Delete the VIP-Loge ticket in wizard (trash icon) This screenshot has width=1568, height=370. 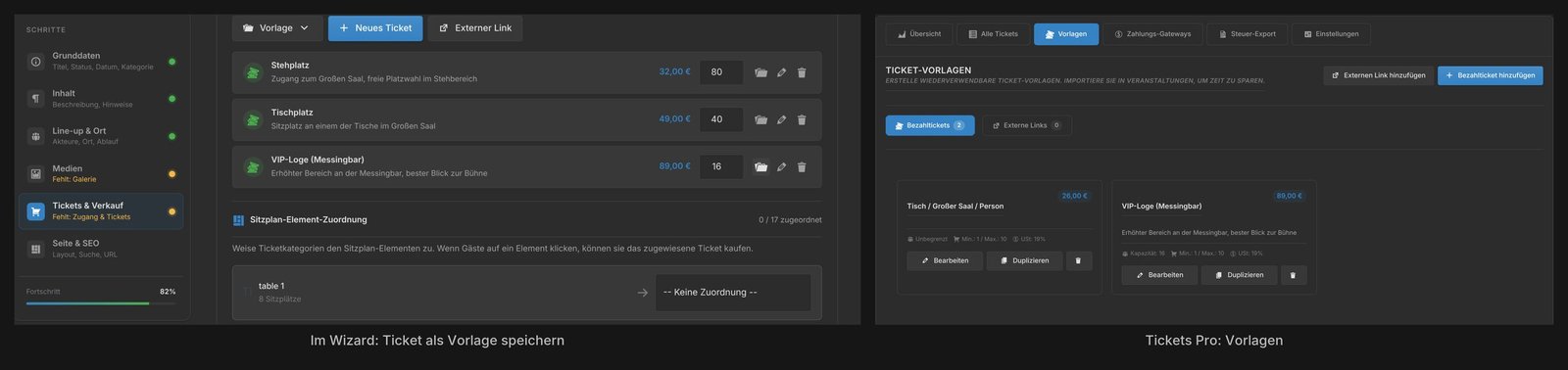(x=802, y=166)
